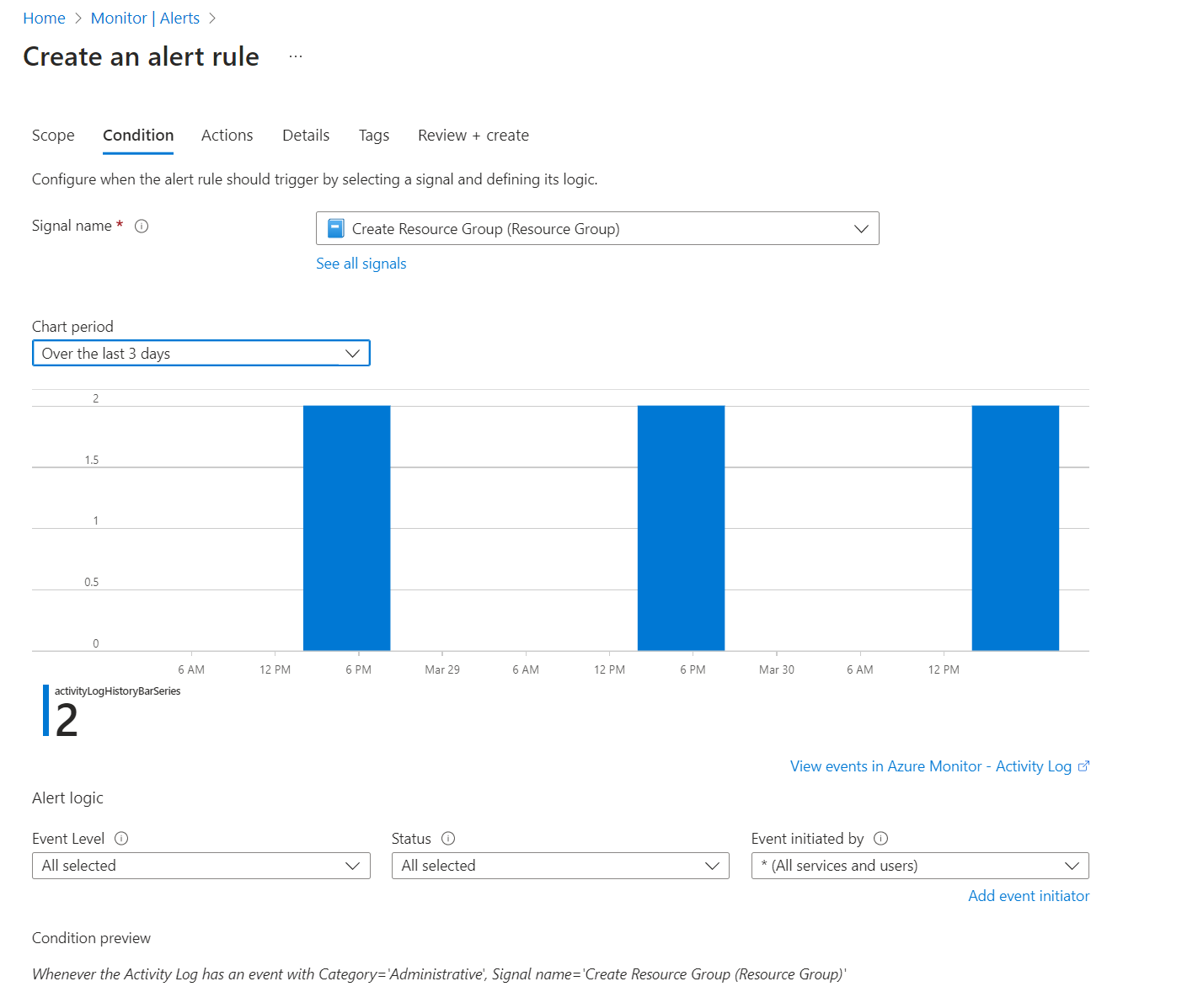Click the See all signals link

[361, 264]
